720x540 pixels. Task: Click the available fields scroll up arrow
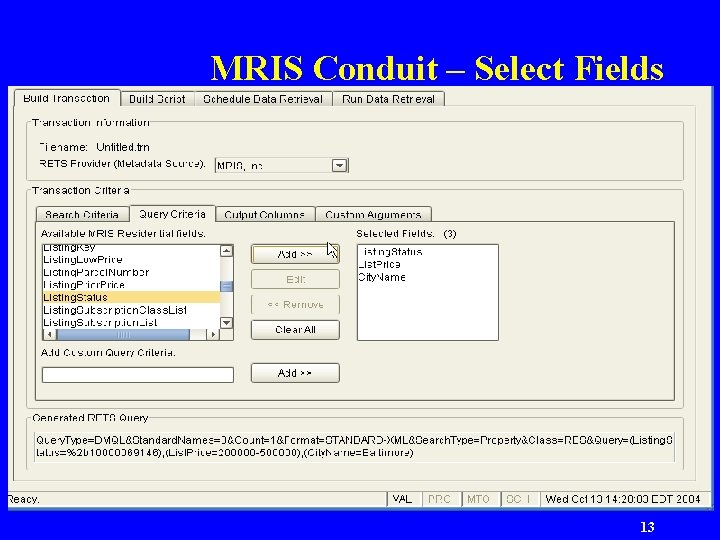coord(227,251)
